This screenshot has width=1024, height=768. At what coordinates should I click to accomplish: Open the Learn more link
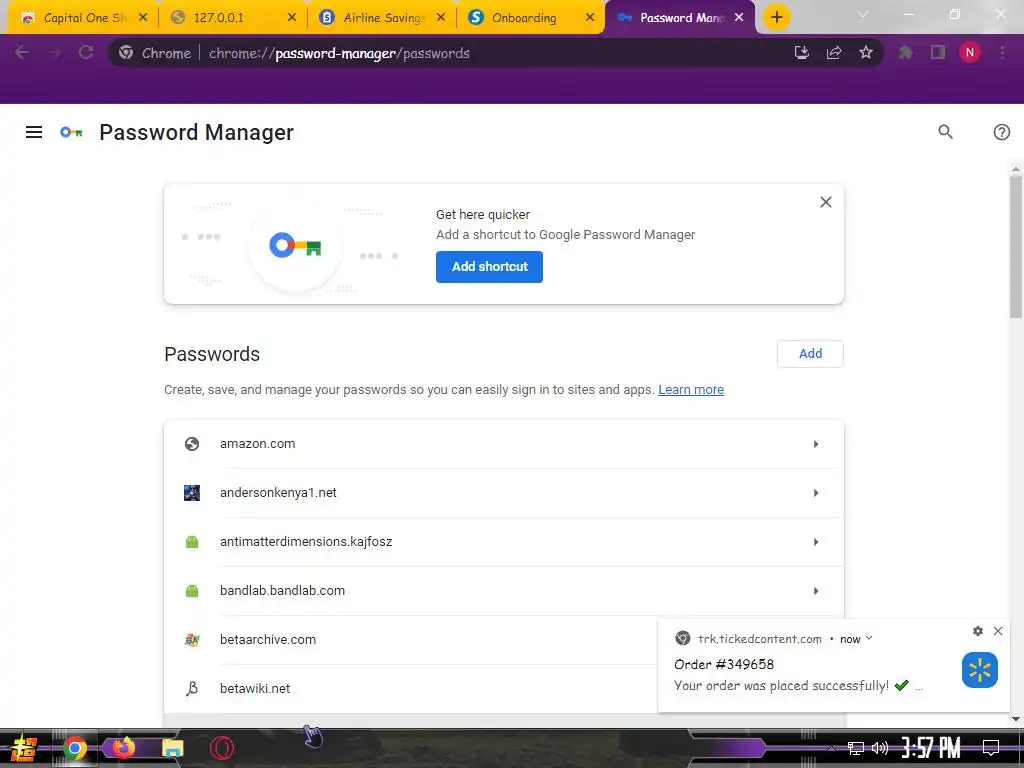coord(690,390)
